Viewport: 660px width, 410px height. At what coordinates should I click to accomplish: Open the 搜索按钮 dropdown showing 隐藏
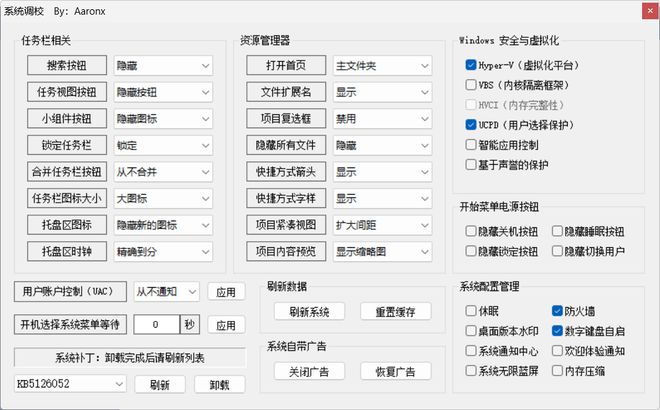163,66
